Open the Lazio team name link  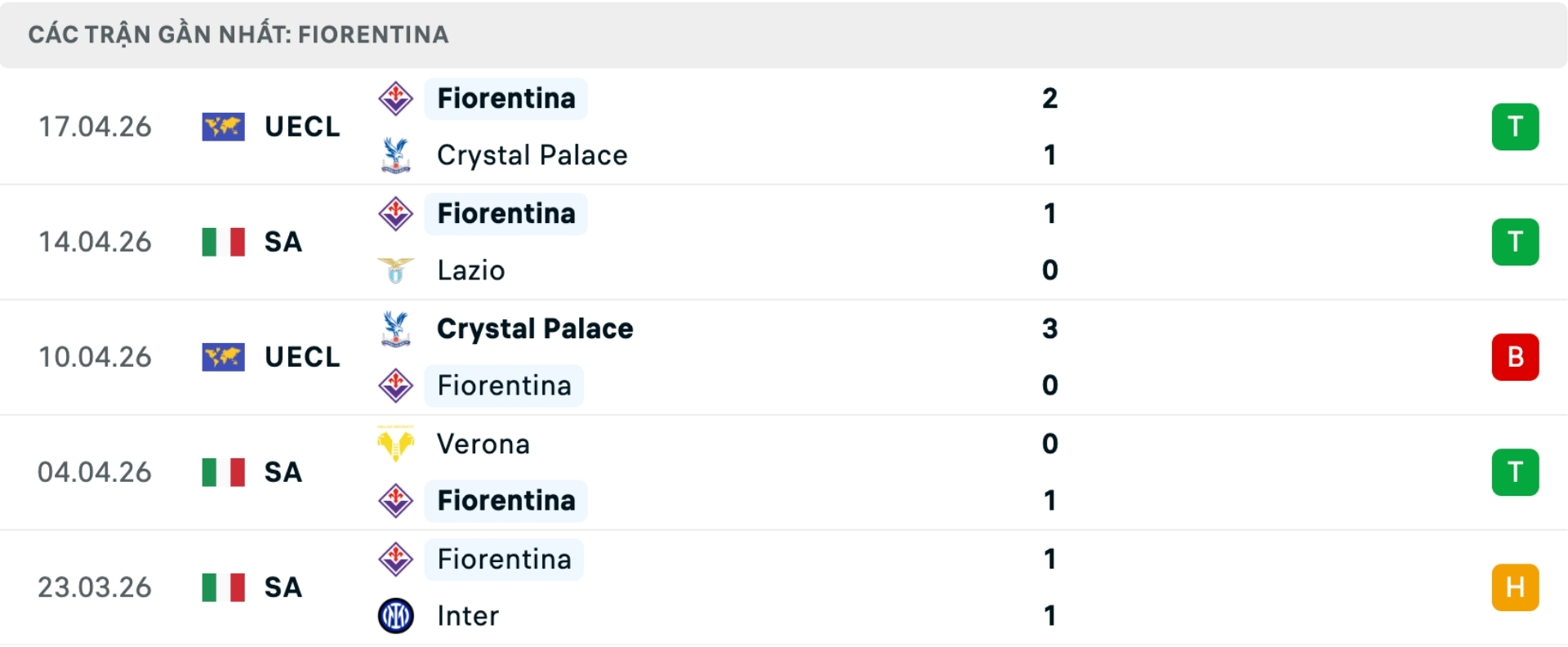pyautogui.click(x=471, y=270)
